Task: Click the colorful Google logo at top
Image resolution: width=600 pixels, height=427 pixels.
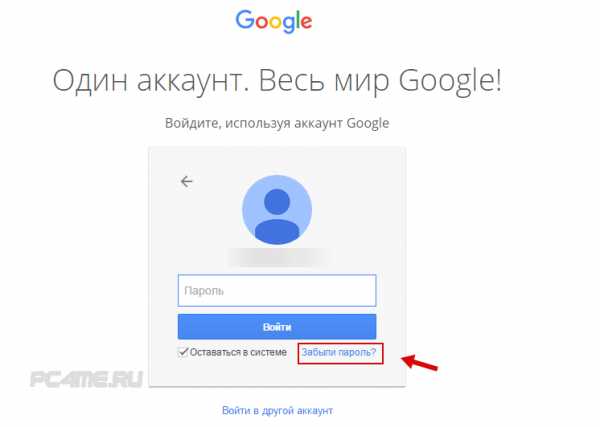Action: coord(274,22)
